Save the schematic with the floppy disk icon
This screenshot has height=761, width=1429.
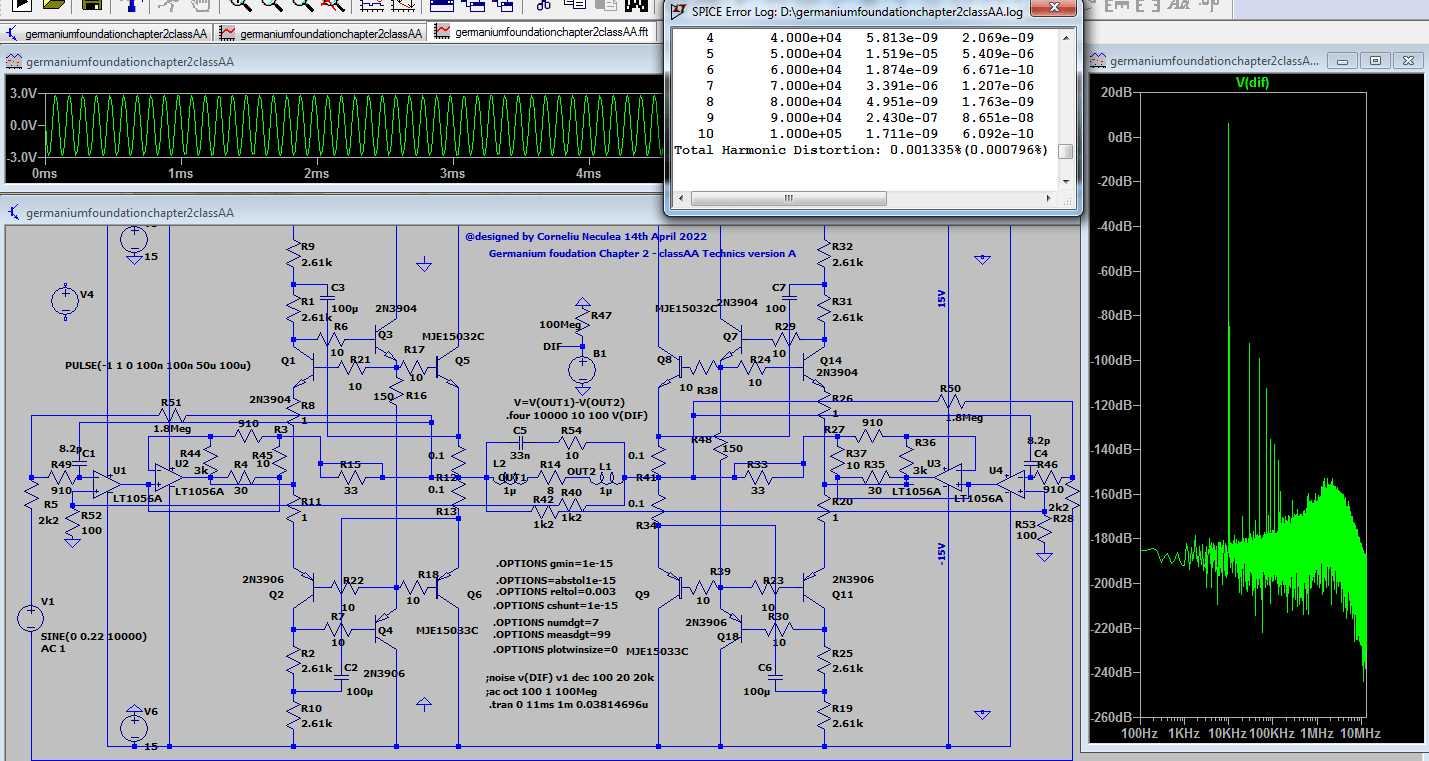click(x=91, y=5)
